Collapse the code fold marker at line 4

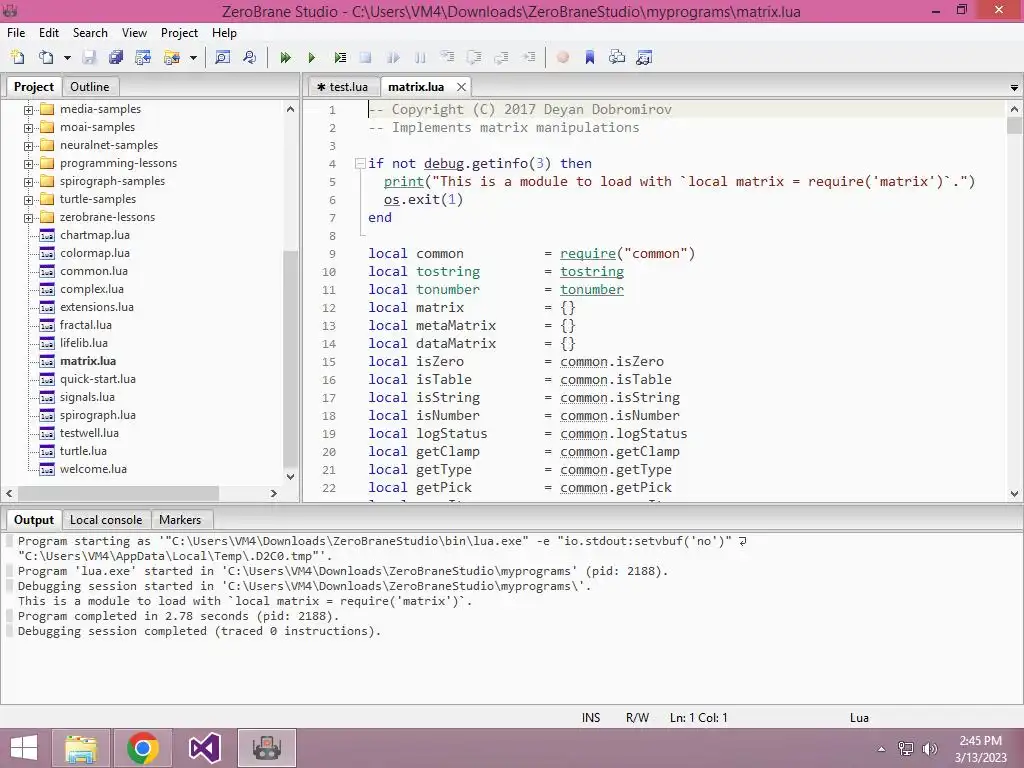tap(360, 163)
